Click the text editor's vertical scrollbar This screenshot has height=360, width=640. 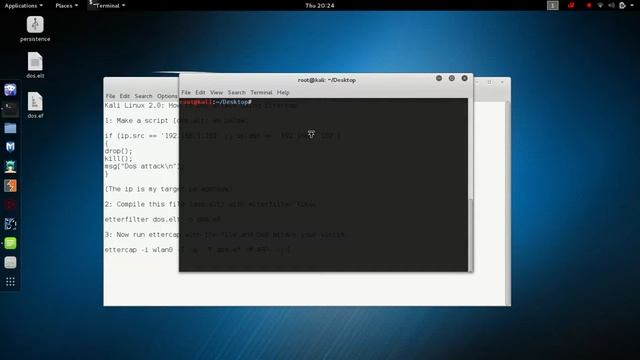pos(508,203)
